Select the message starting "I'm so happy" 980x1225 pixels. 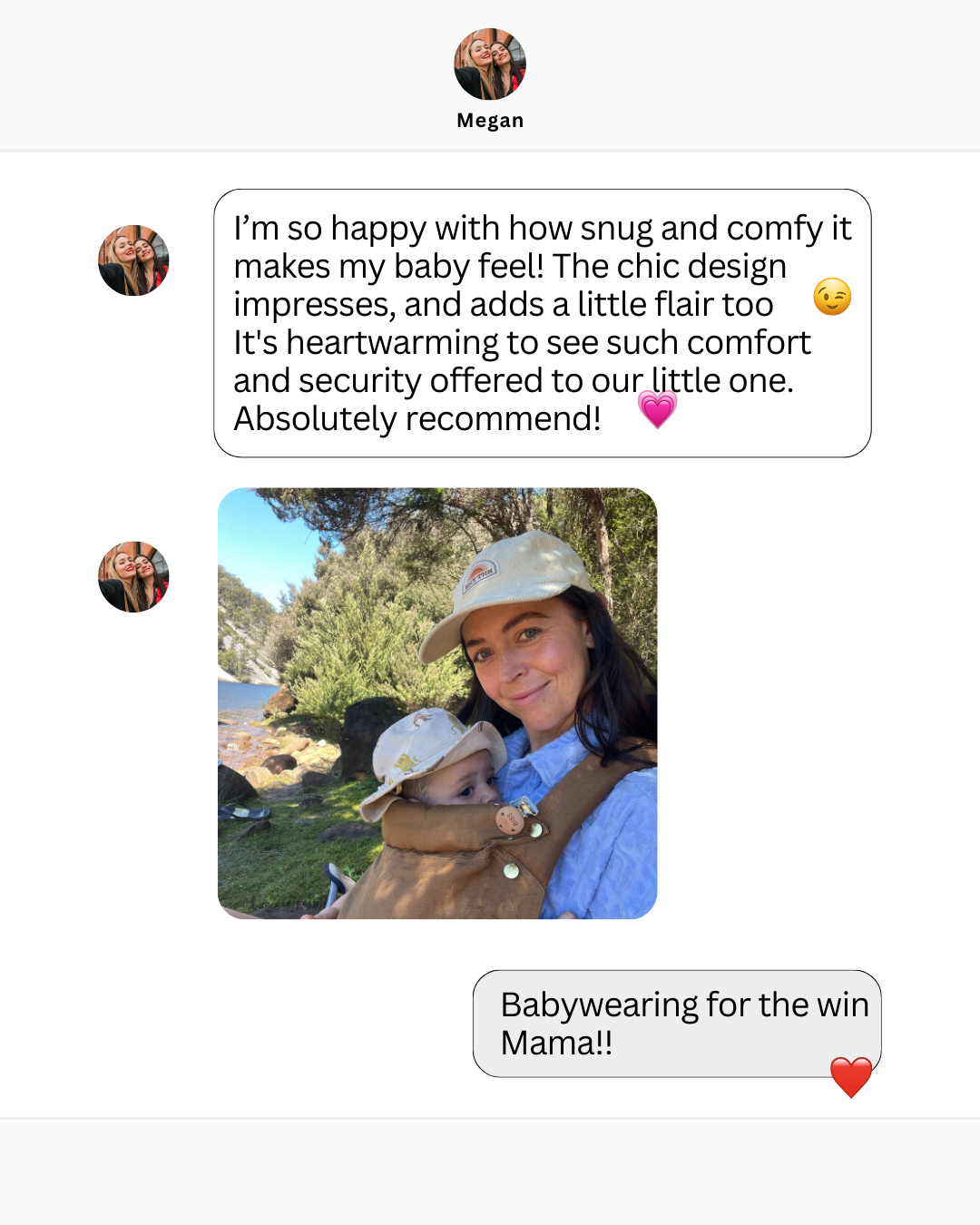point(543,323)
